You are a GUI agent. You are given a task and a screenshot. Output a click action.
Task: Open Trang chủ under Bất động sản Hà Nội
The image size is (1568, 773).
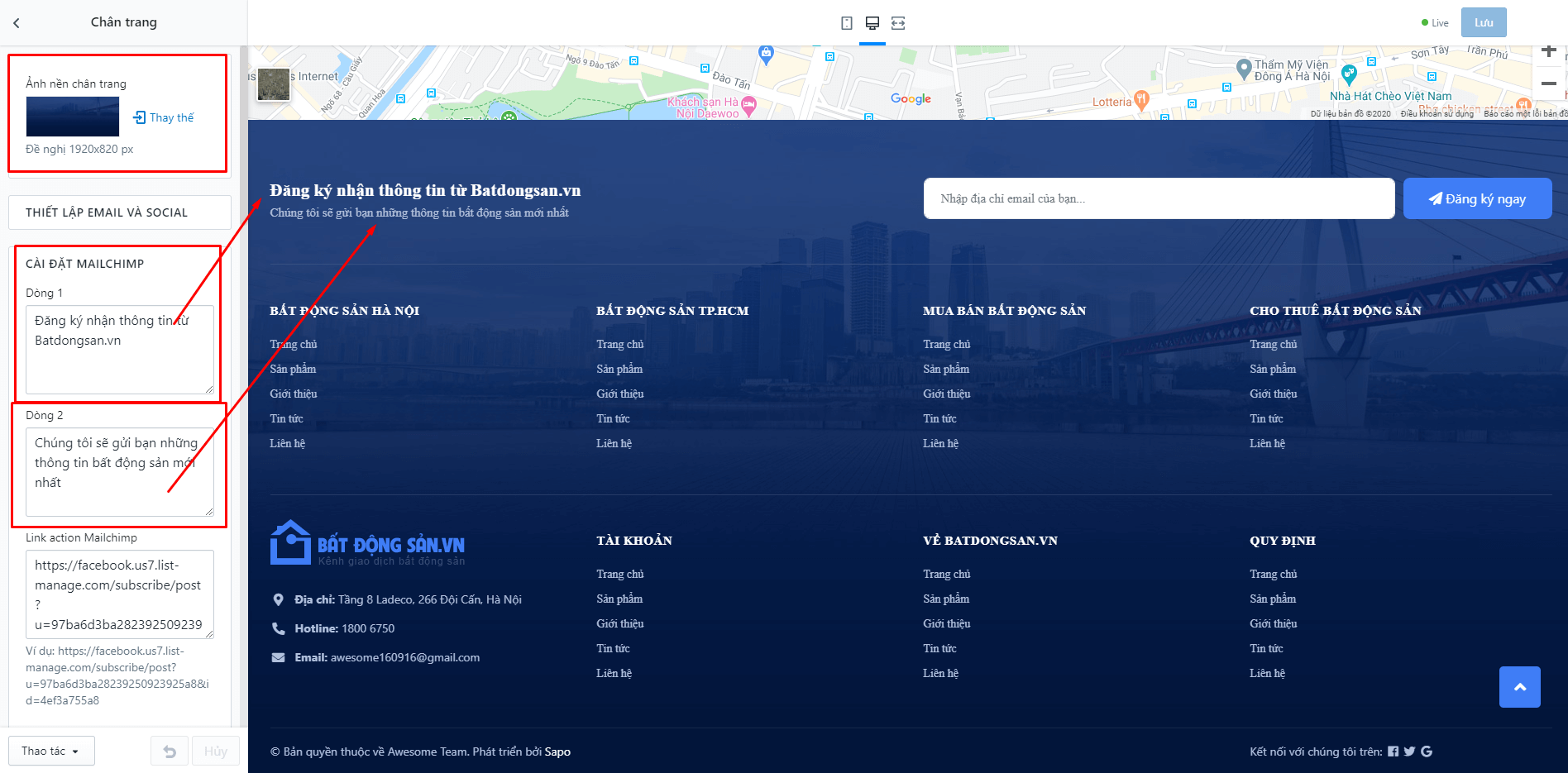pyautogui.click(x=294, y=344)
